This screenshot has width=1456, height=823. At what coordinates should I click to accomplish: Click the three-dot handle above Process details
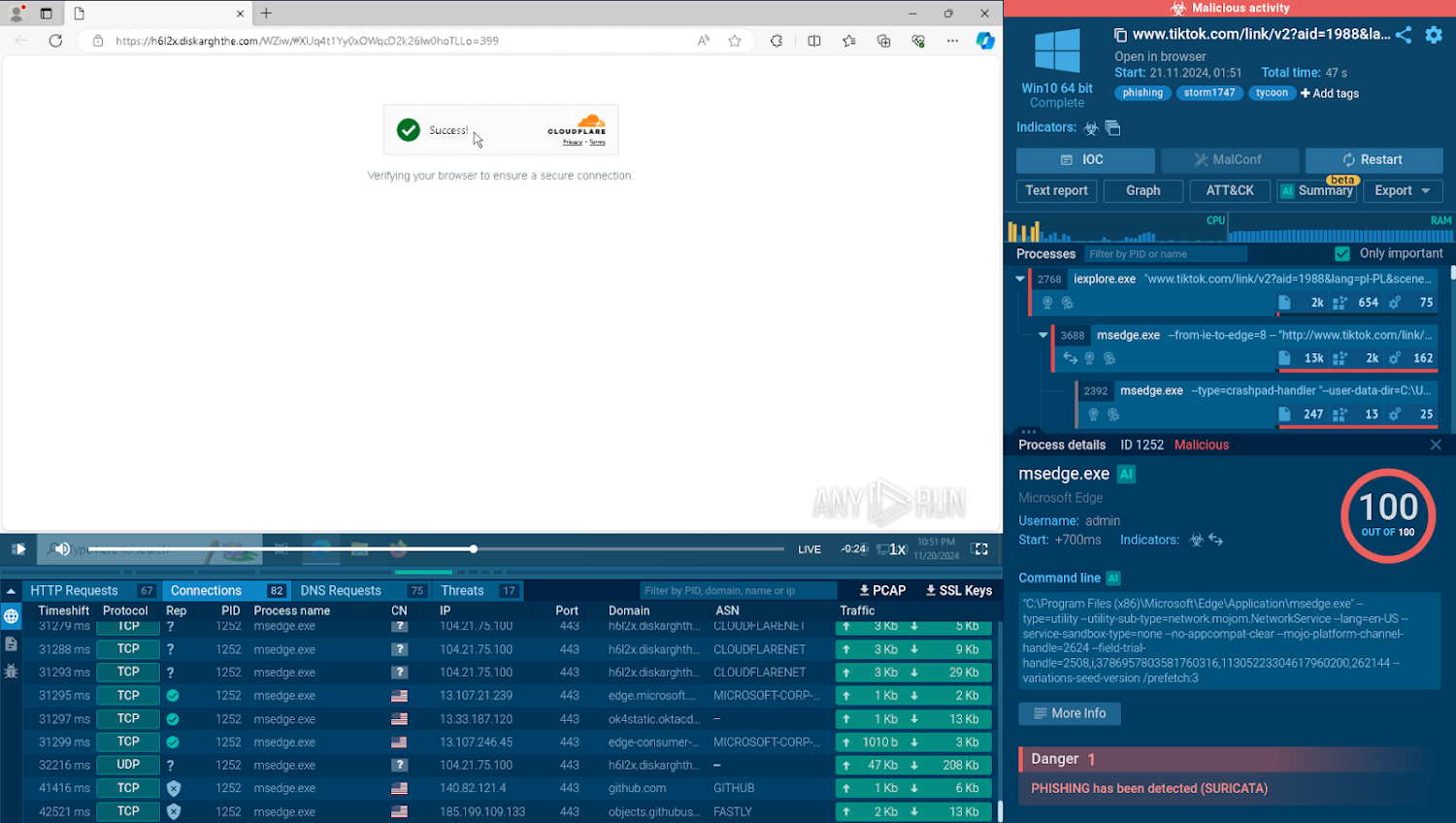[x=1028, y=431]
